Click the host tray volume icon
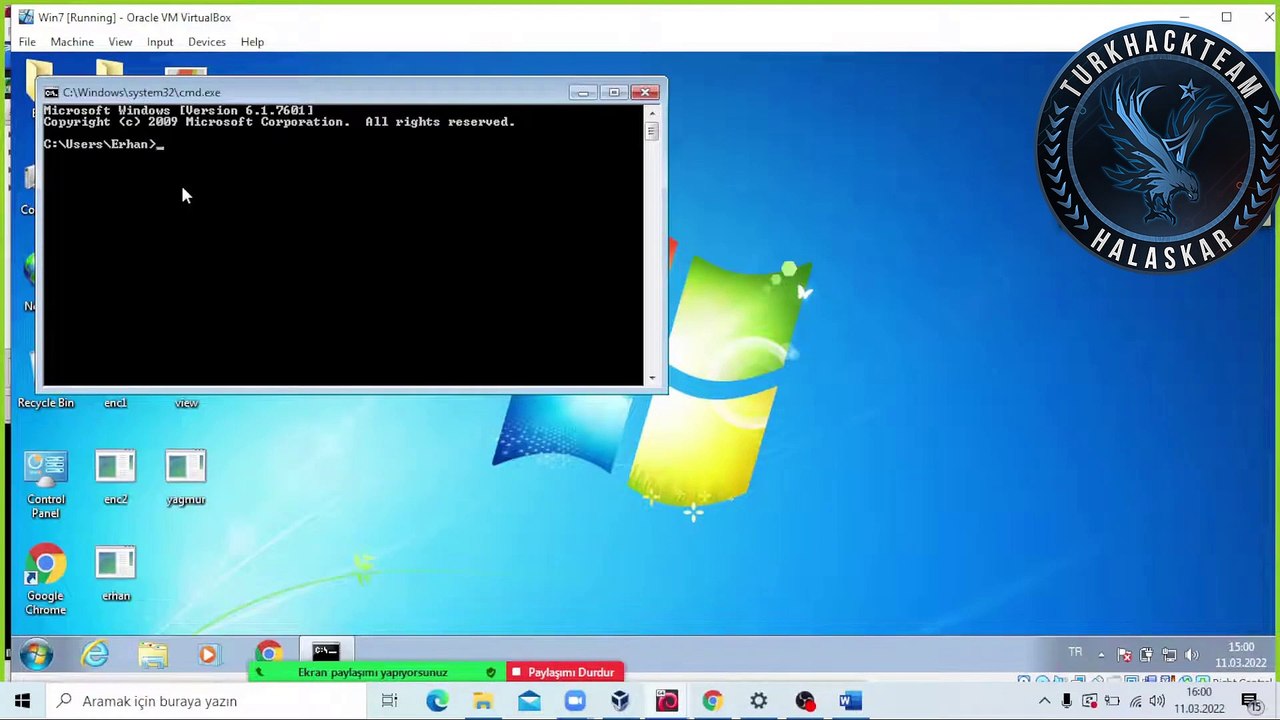Screen dimensions: 1280x720 coord(1157,701)
